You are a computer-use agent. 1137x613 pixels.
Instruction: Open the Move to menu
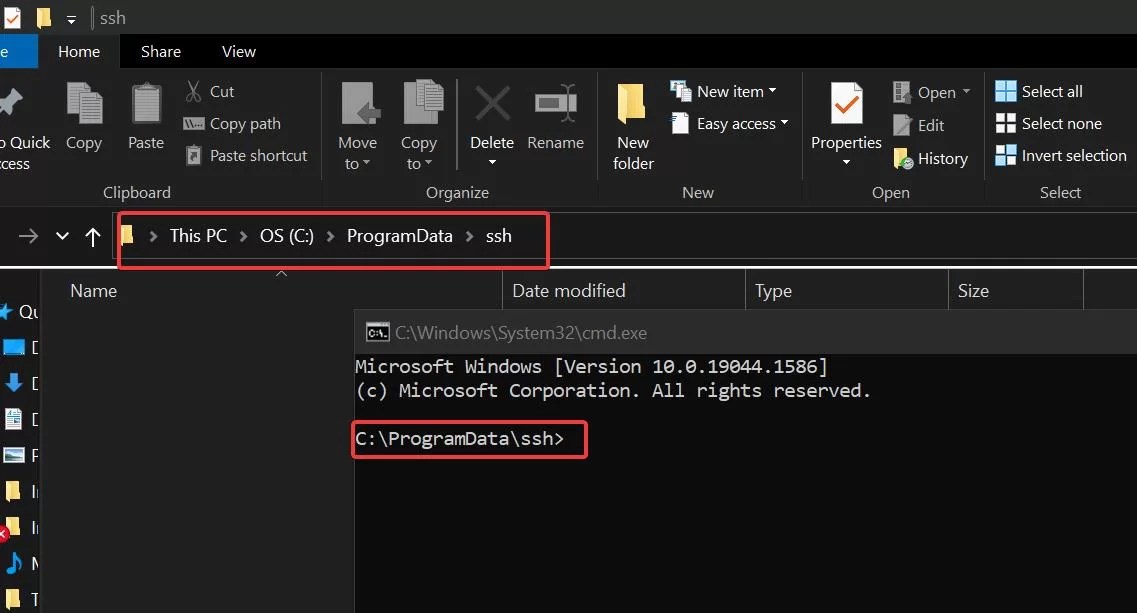(357, 126)
